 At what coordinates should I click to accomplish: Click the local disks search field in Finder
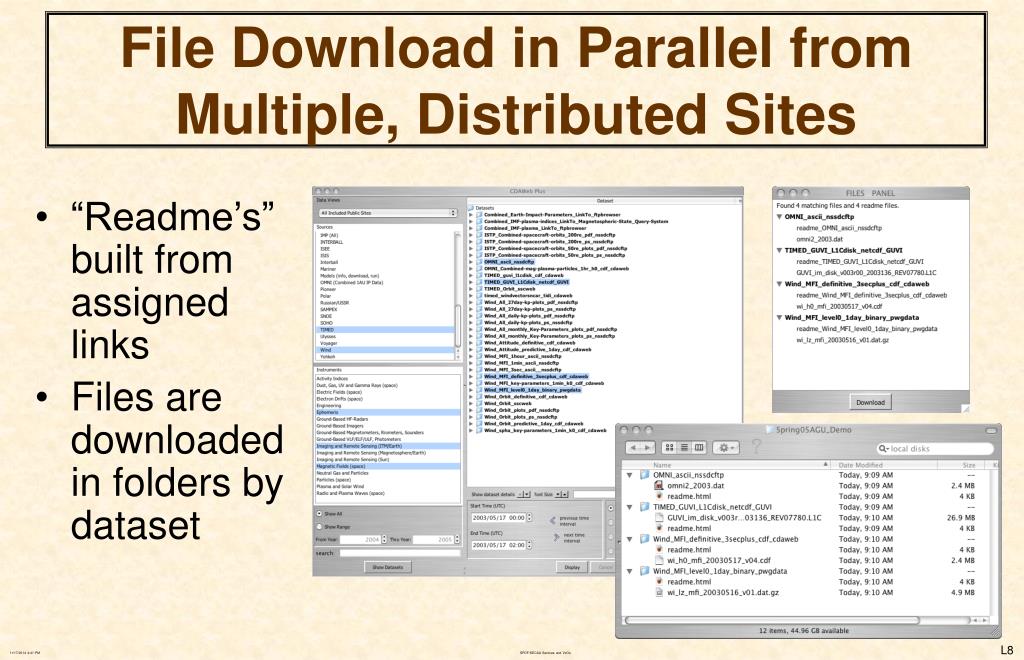[x=935, y=448]
